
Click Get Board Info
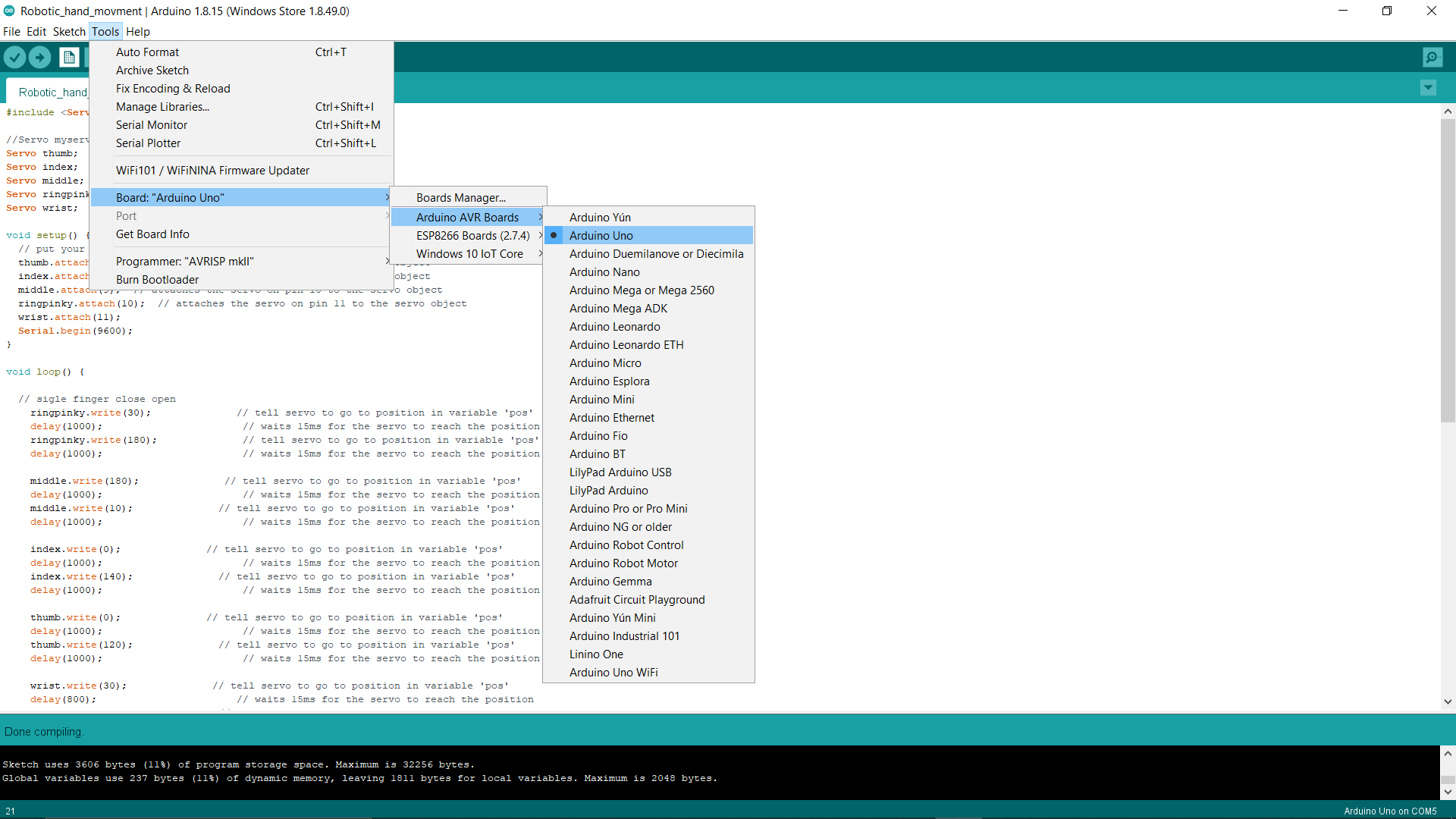pyautogui.click(x=152, y=234)
